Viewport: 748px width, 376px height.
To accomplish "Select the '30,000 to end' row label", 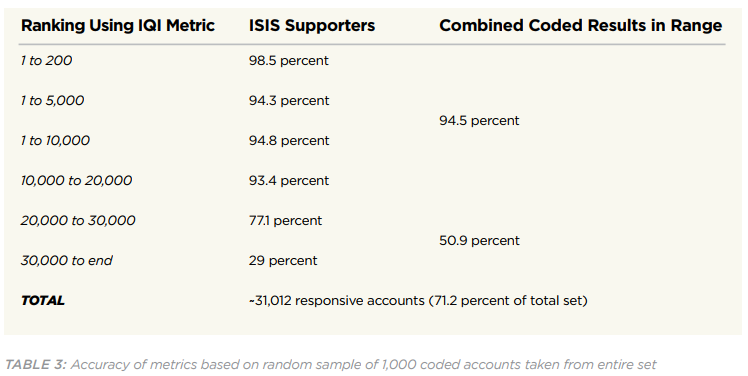I will pyautogui.click(x=66, y=261).
